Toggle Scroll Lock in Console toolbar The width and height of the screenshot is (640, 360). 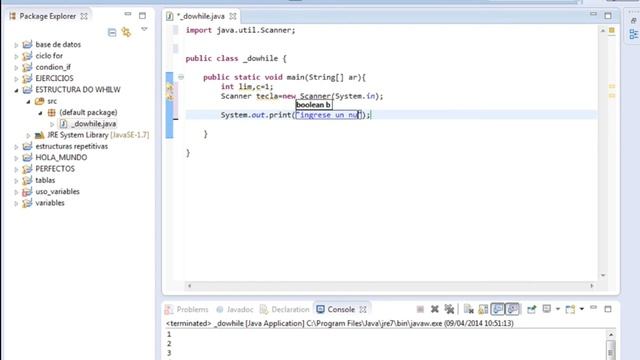(x=483, y=309)
